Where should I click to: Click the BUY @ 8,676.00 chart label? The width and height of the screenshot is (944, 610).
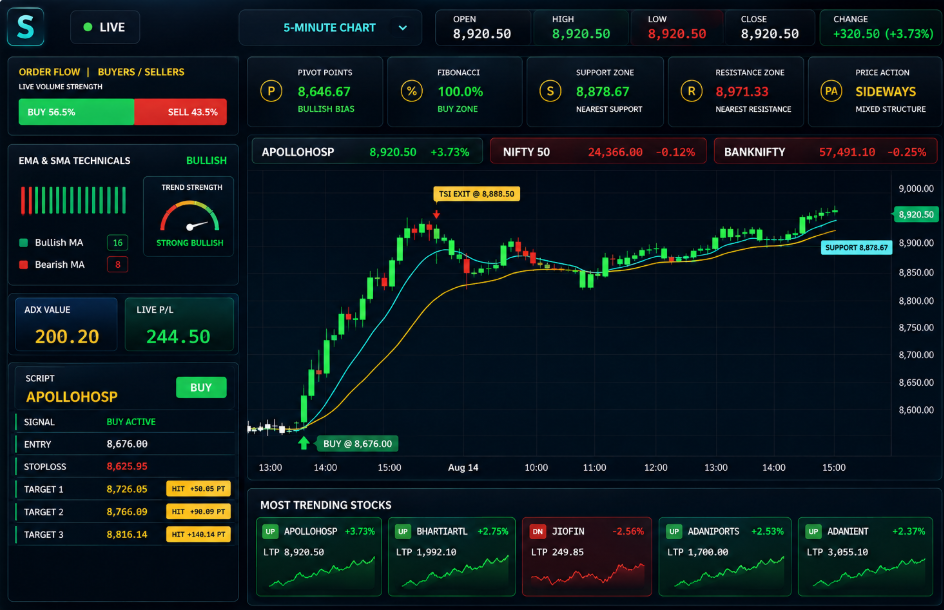coord(357,444)
